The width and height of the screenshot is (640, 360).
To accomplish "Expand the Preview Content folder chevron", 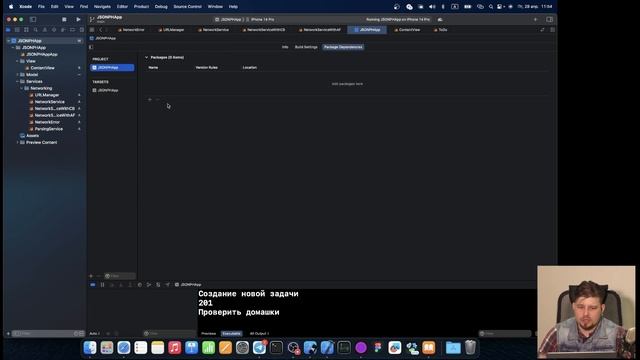I will coord(17,142).
